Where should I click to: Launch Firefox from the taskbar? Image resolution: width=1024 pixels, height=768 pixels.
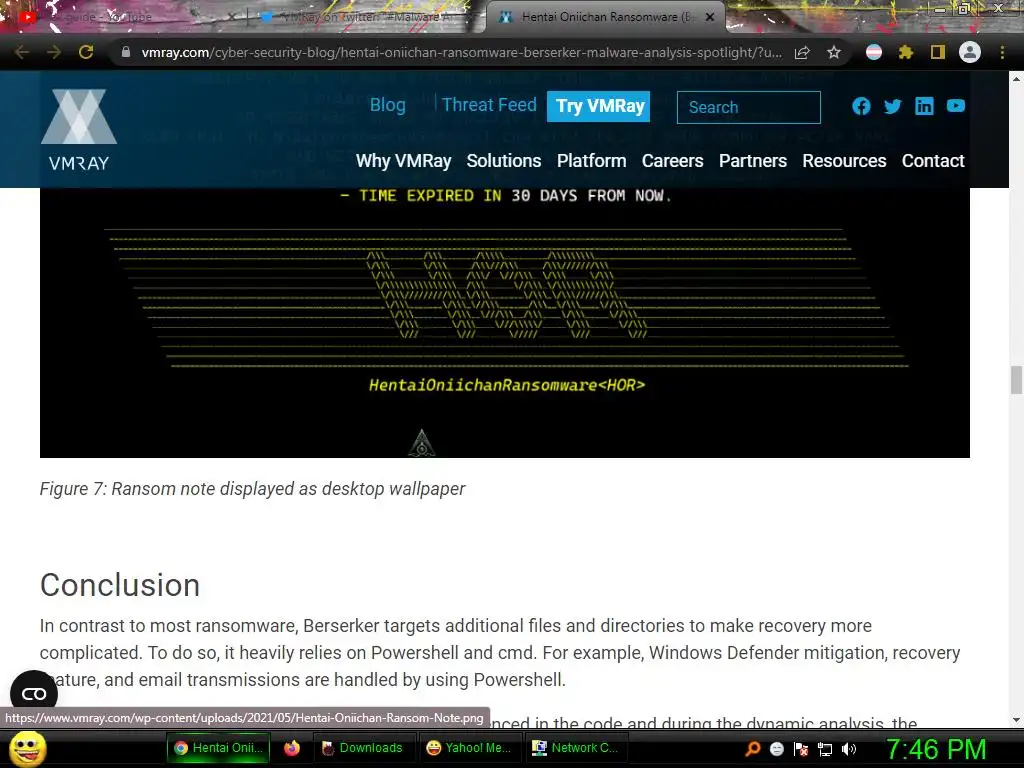pyautogui.click(x=291, y=748)
